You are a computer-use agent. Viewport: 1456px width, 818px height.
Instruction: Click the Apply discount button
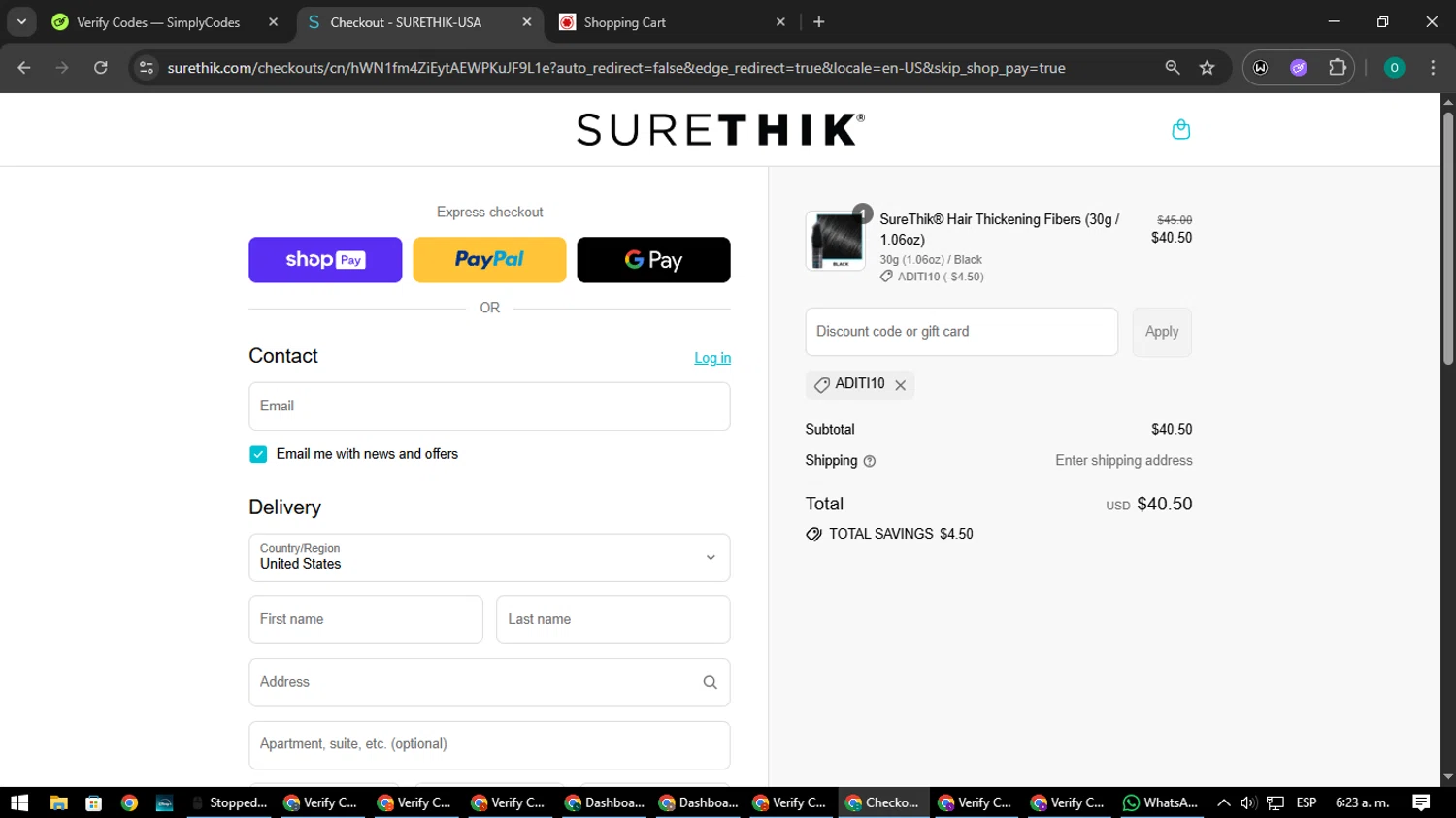[1162, 332]
